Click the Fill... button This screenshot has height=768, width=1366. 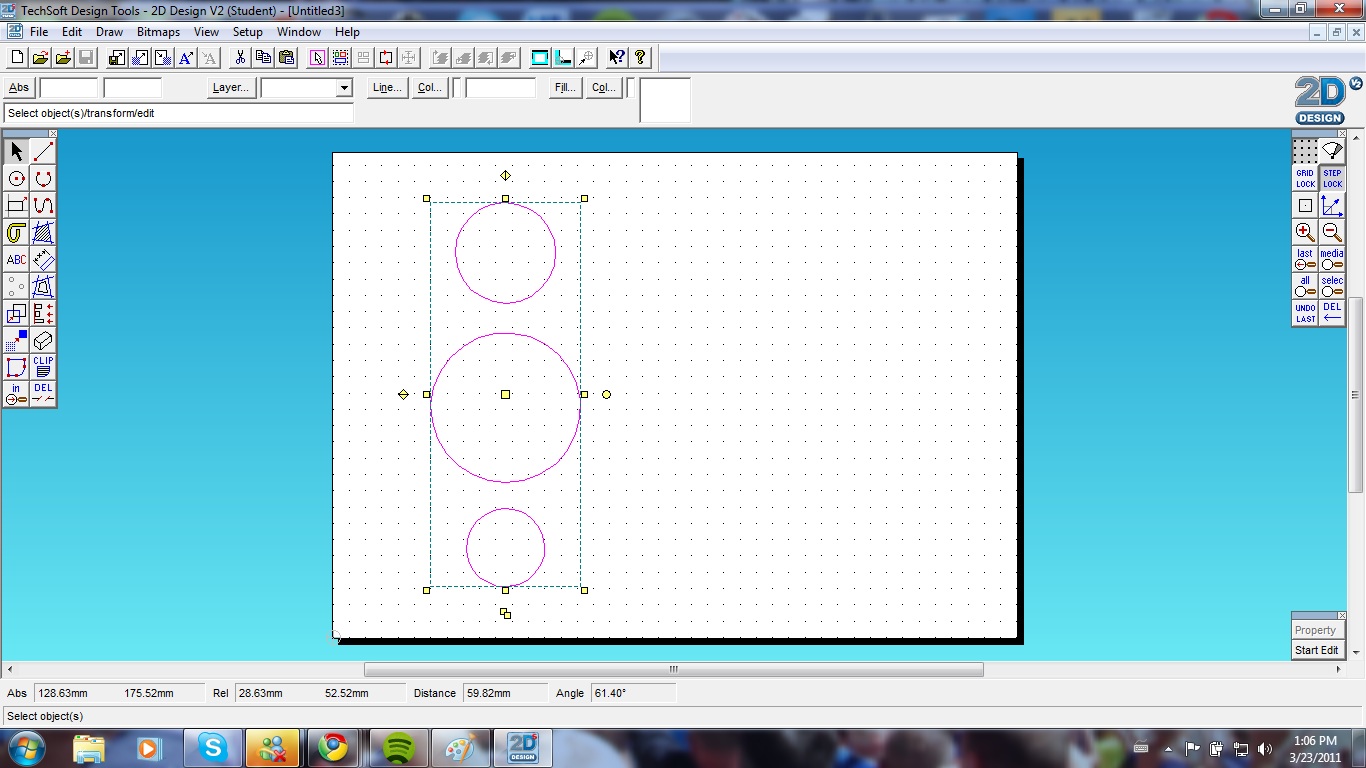click(565, 88)
